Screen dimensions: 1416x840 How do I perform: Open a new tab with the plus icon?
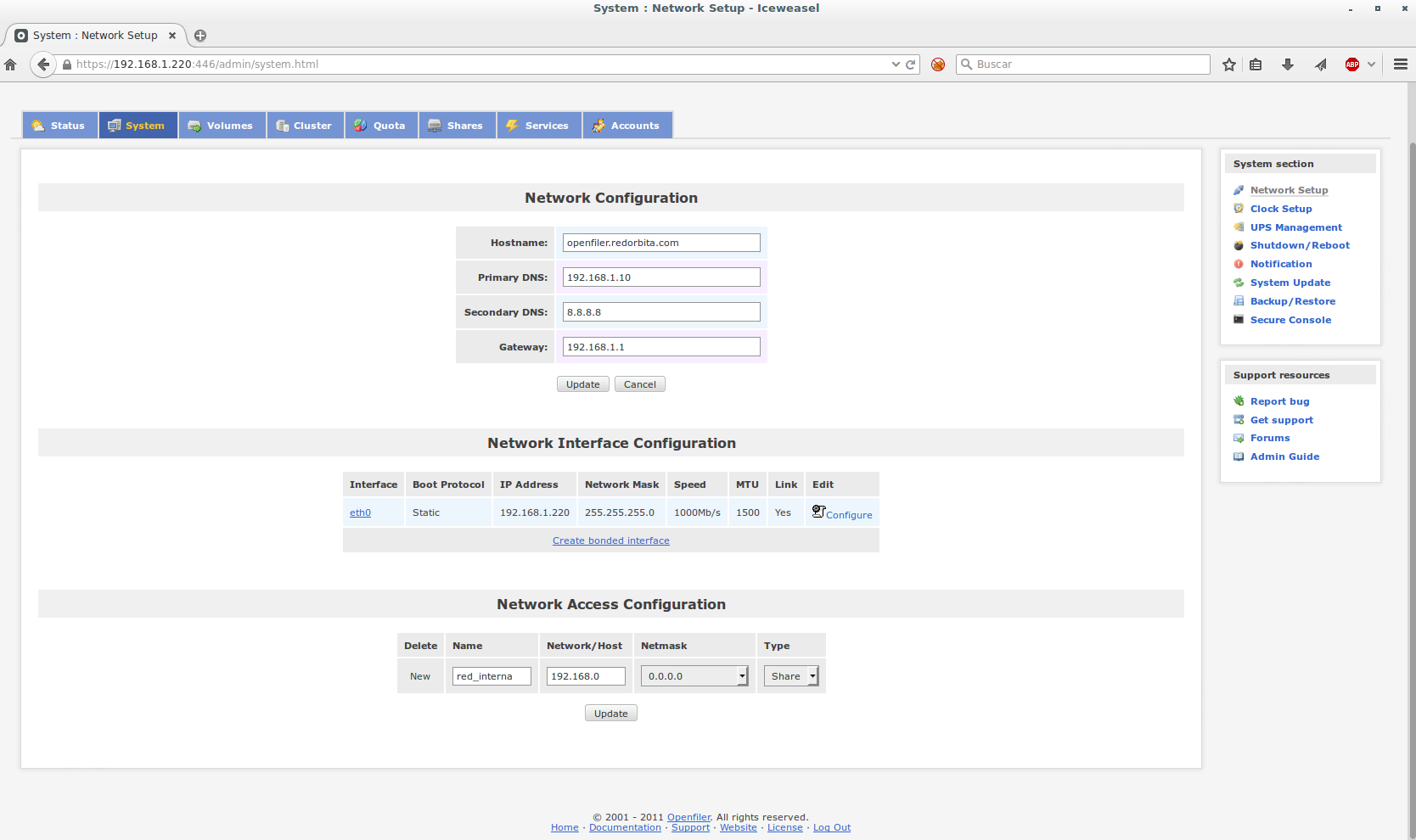point(200,36)
